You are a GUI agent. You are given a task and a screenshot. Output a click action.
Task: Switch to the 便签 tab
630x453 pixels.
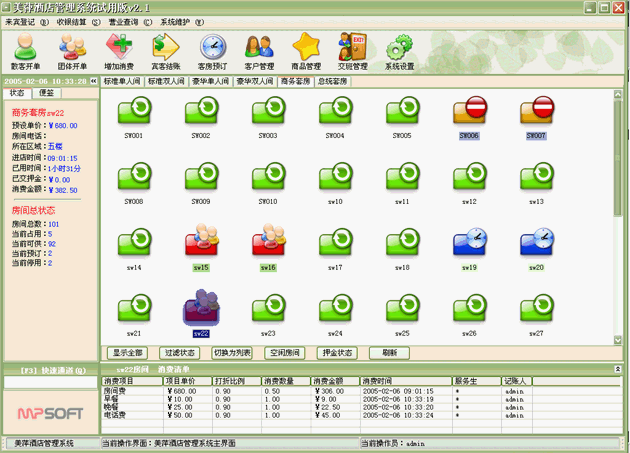46,92
